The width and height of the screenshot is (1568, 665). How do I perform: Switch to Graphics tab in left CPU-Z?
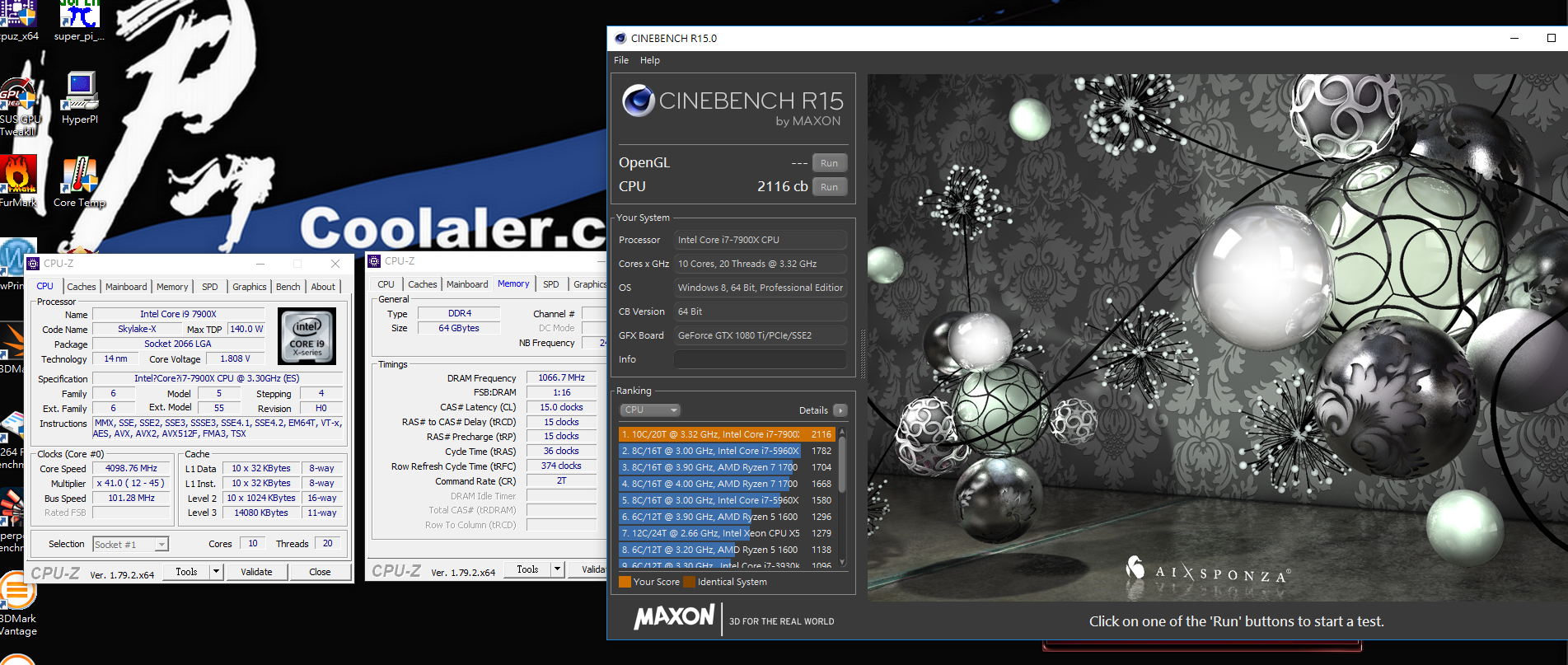249,287
